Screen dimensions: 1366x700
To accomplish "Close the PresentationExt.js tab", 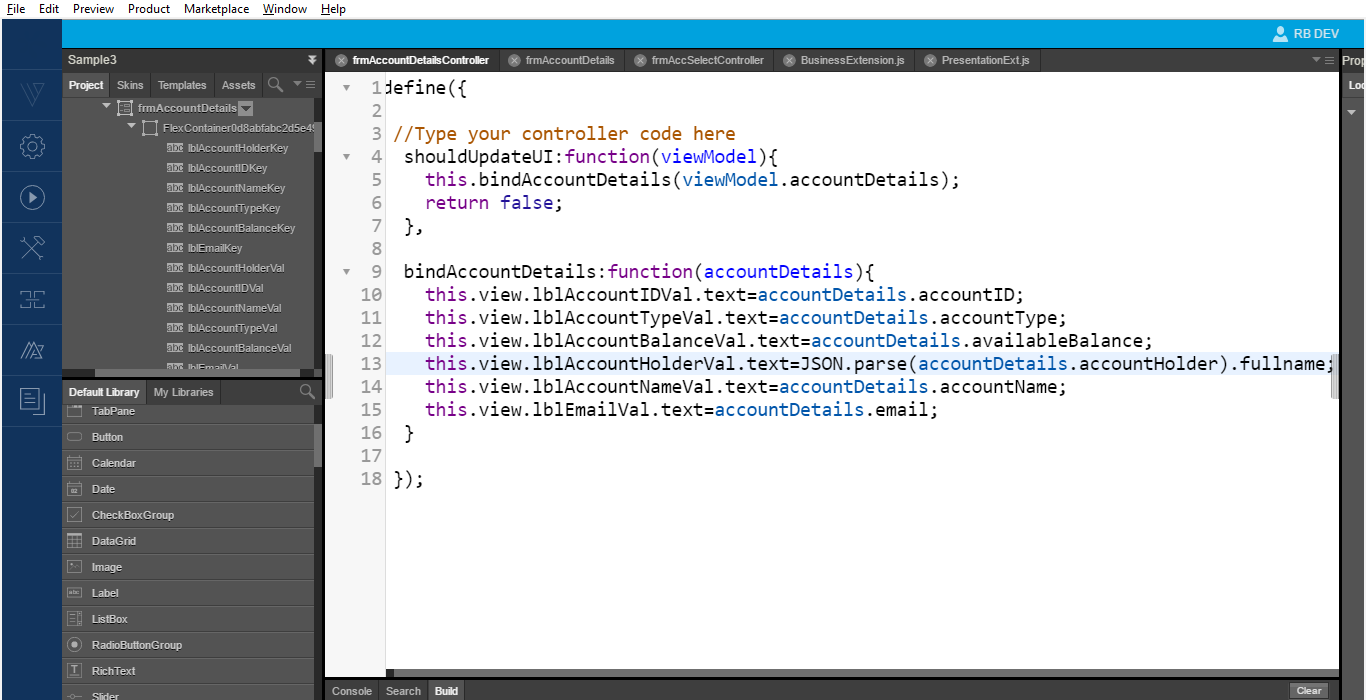I will [930, 60].
